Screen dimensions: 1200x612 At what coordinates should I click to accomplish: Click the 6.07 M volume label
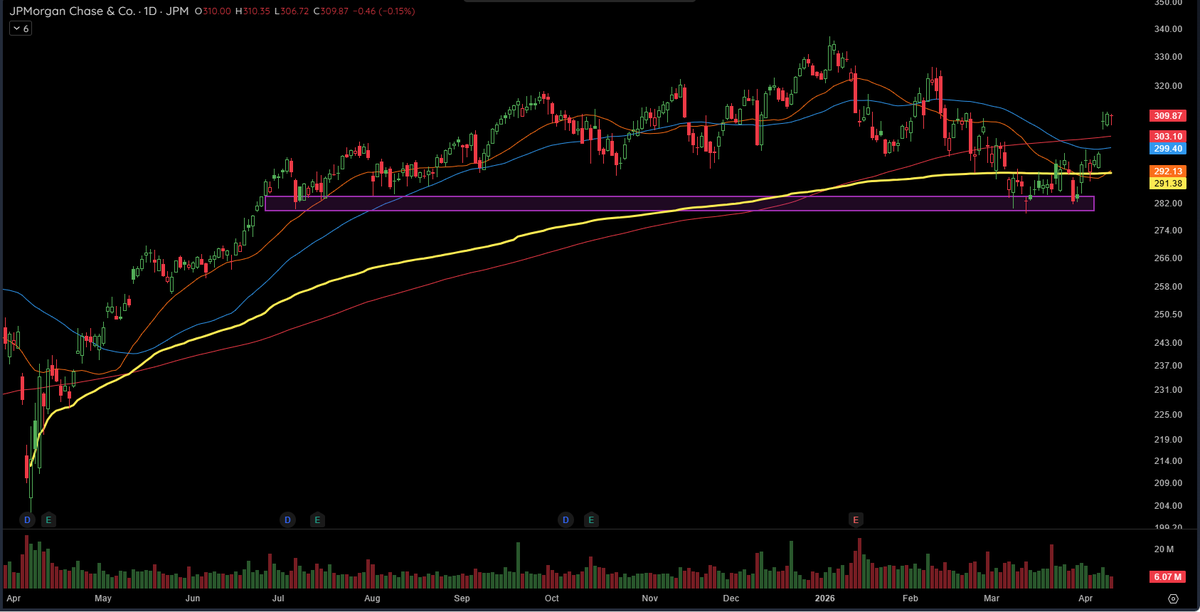[1167, 578]
